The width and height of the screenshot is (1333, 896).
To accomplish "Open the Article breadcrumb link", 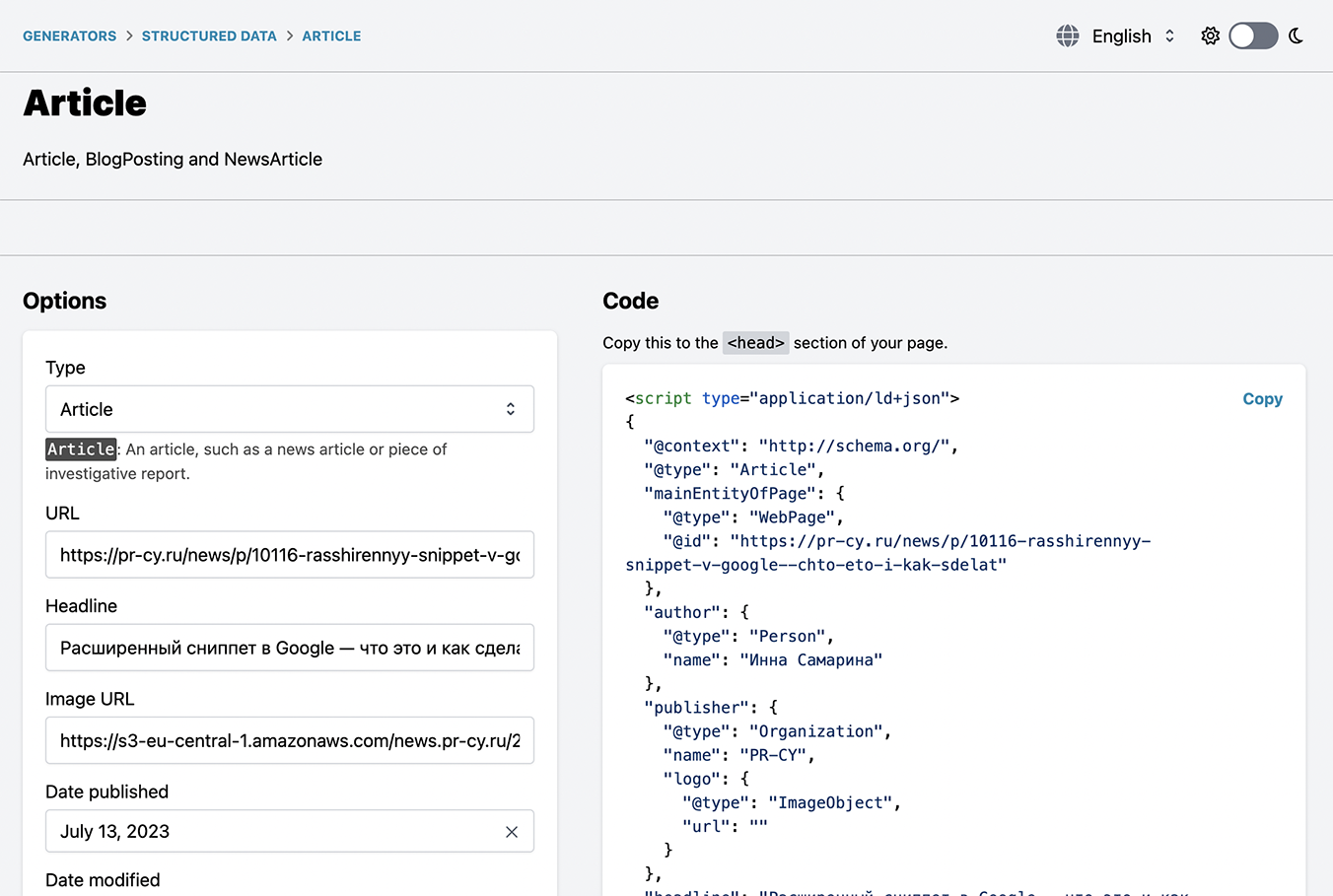I will [331, 36].
